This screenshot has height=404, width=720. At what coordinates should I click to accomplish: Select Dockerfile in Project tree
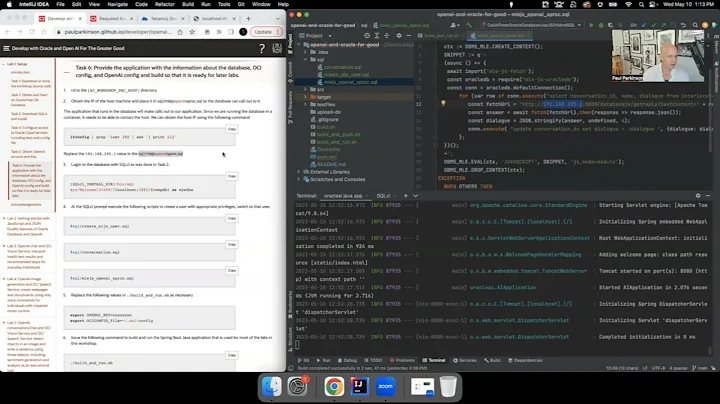click(328, 149)
